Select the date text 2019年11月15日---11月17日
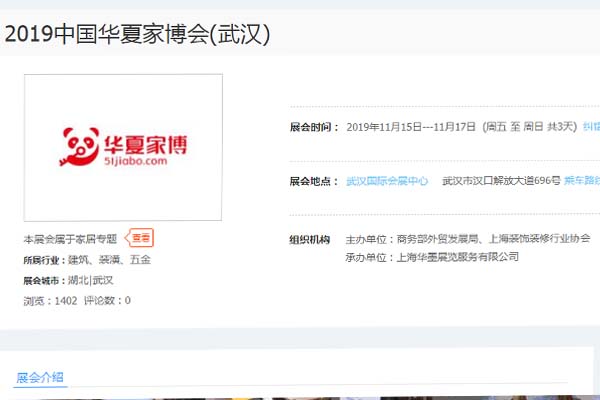The width and height of the screenshot is (600, 400). 411,127
